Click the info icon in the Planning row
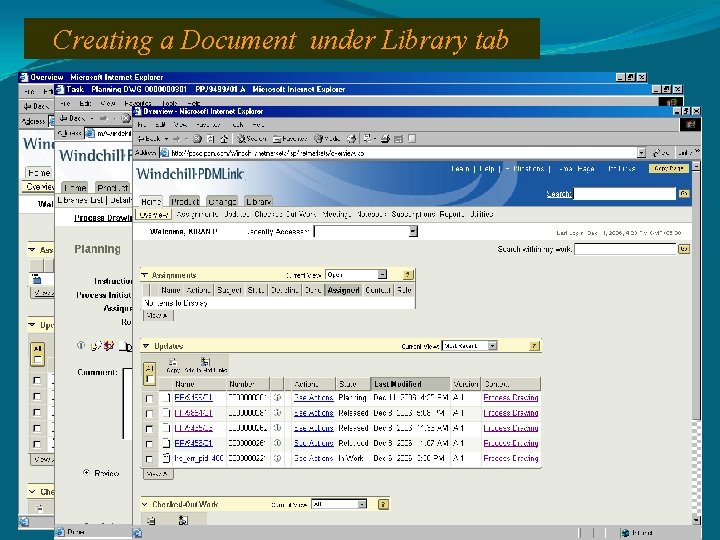 (277, 398)
